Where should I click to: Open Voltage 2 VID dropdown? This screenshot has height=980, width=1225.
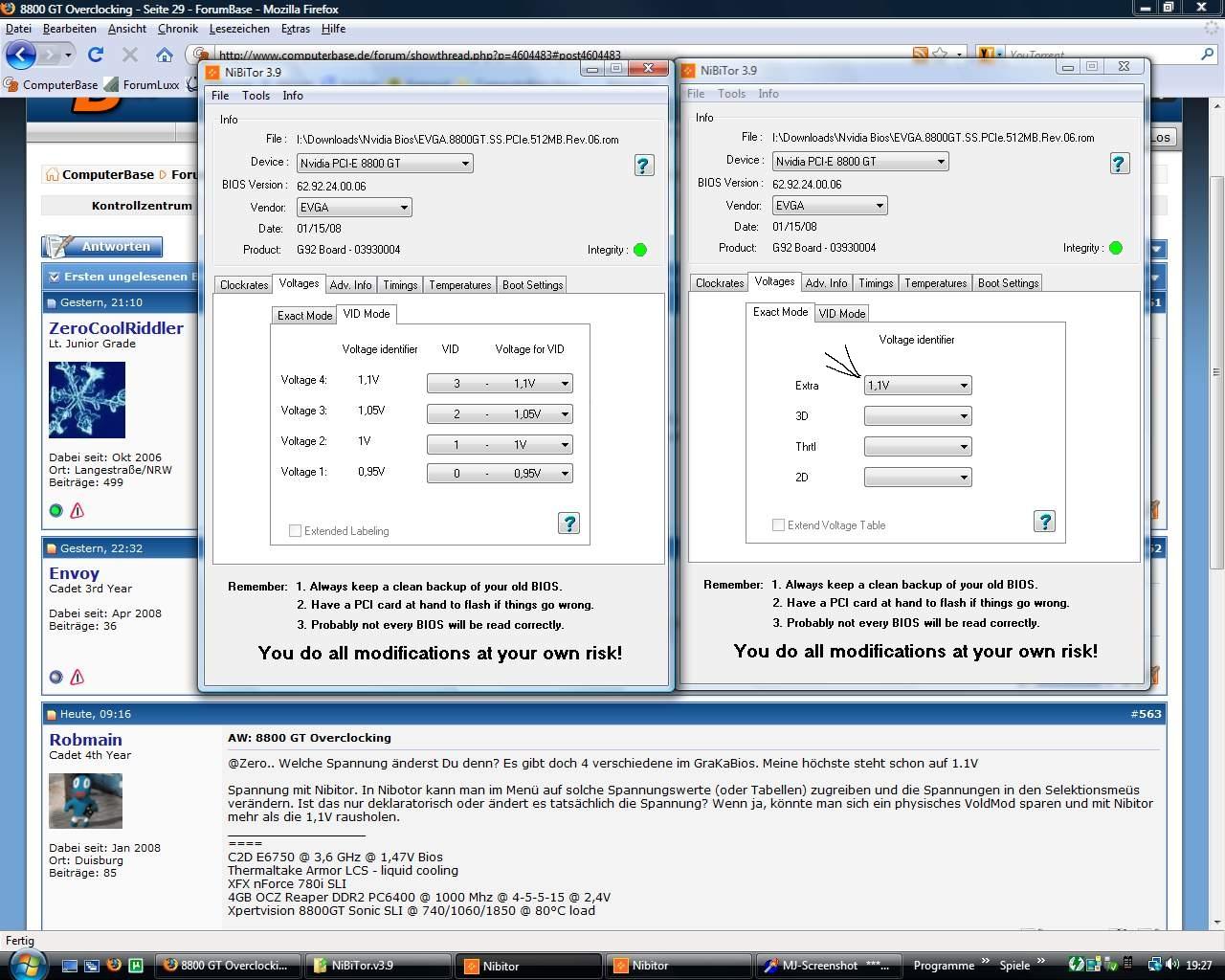pyautogui.click(x=500, y=445)
